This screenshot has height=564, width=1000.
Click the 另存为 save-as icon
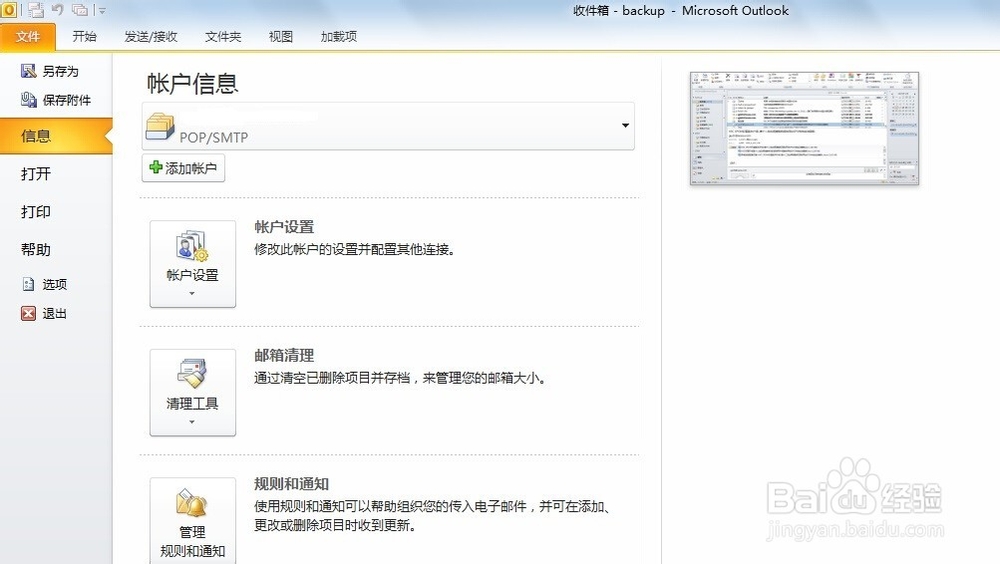click(x=28, y=71)
